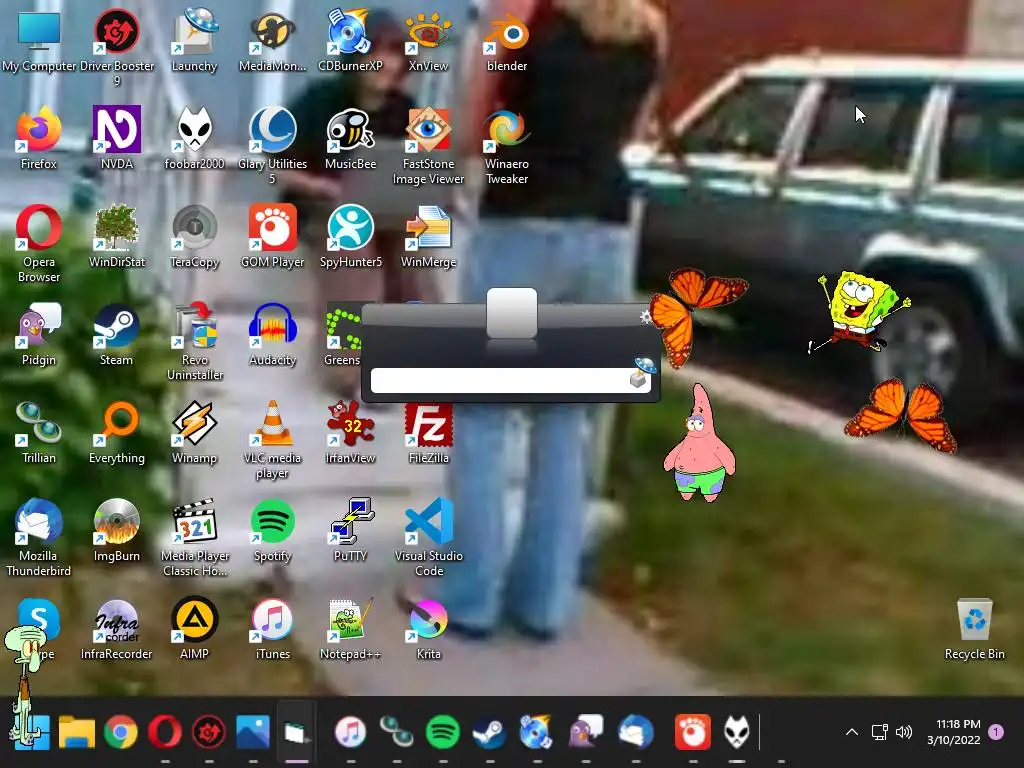This screenshot has height=768, width=1024.
Task: Click the Opera Browser desktop icon
Action: 39,243
